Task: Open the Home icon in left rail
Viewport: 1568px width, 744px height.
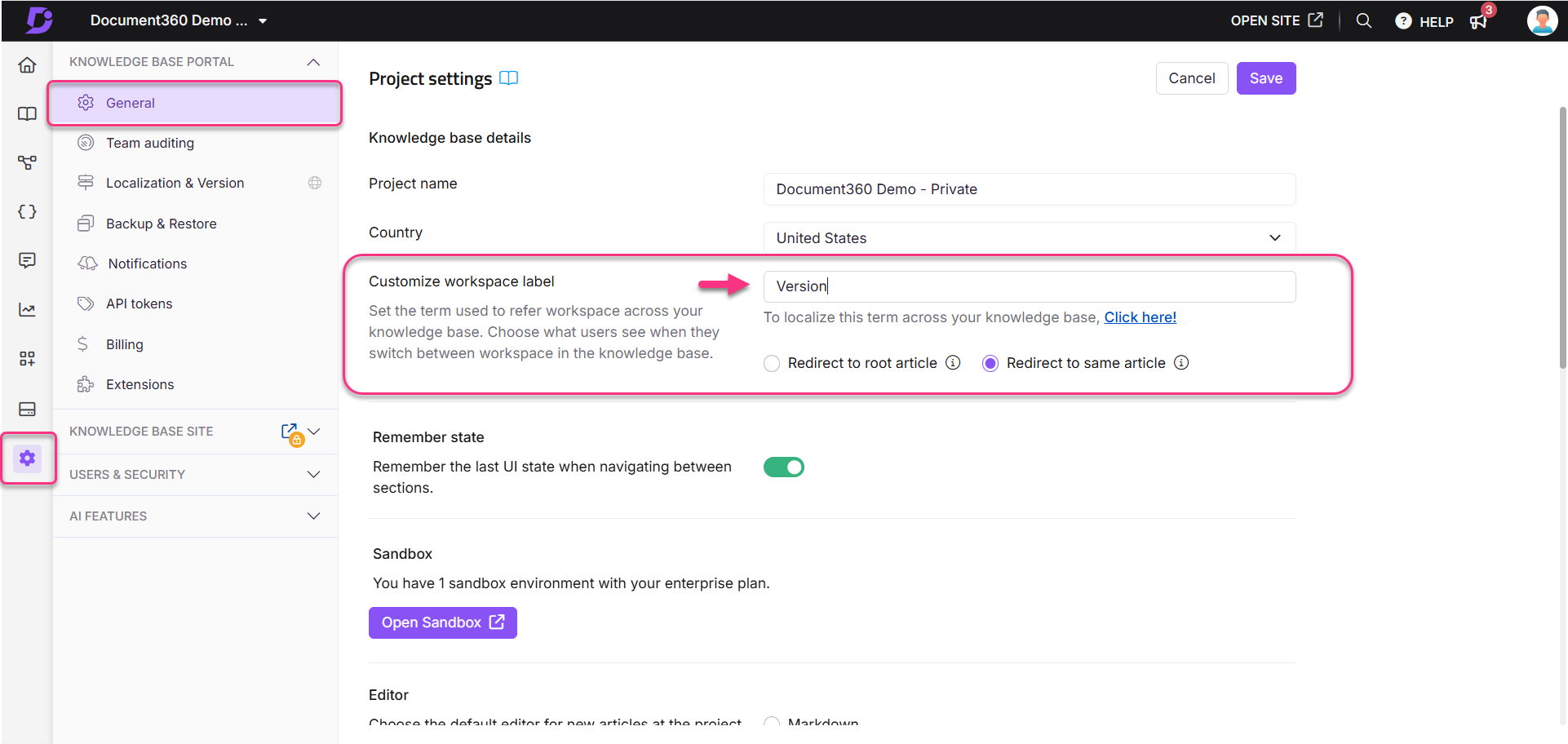Action: pyautogui.click(x=27, y=64)
